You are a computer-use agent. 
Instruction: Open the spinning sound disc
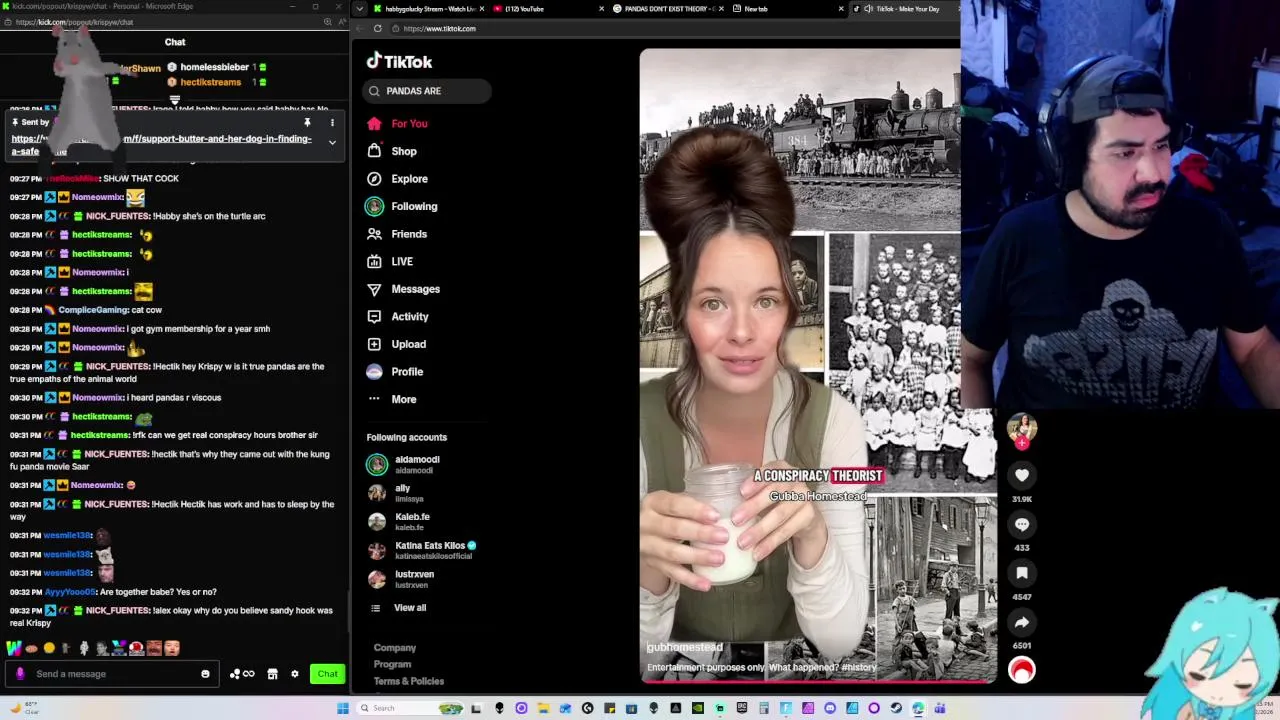[1022, 670]
